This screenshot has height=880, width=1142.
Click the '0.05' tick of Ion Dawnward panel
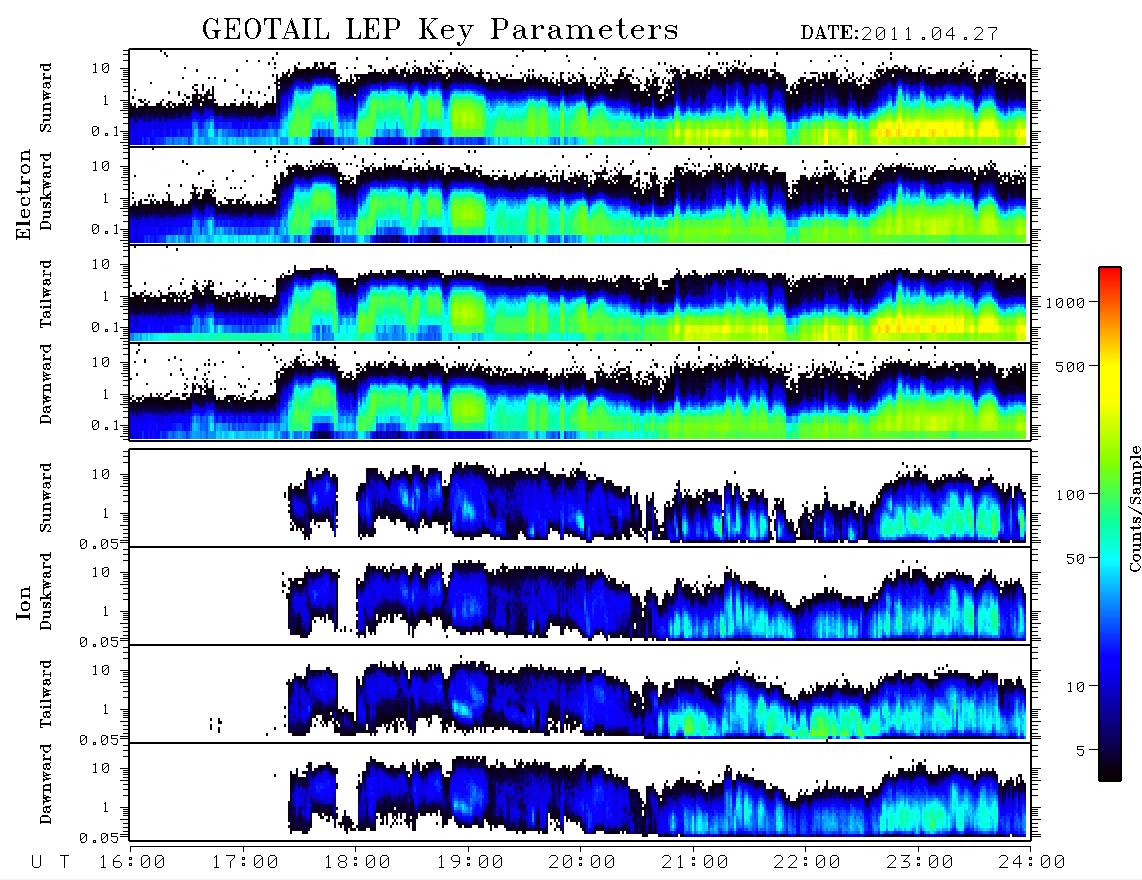(x=99, y=838)
